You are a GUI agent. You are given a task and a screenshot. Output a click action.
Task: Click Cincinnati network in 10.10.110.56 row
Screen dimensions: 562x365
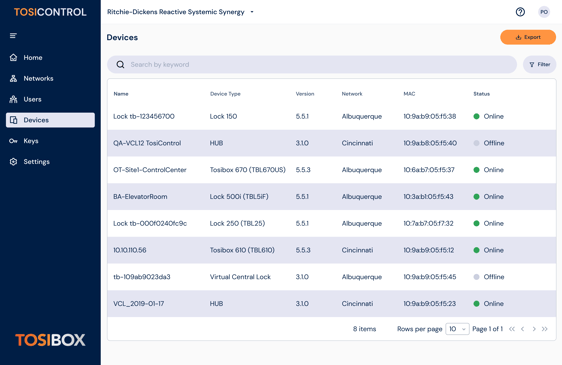click(357, 250)
